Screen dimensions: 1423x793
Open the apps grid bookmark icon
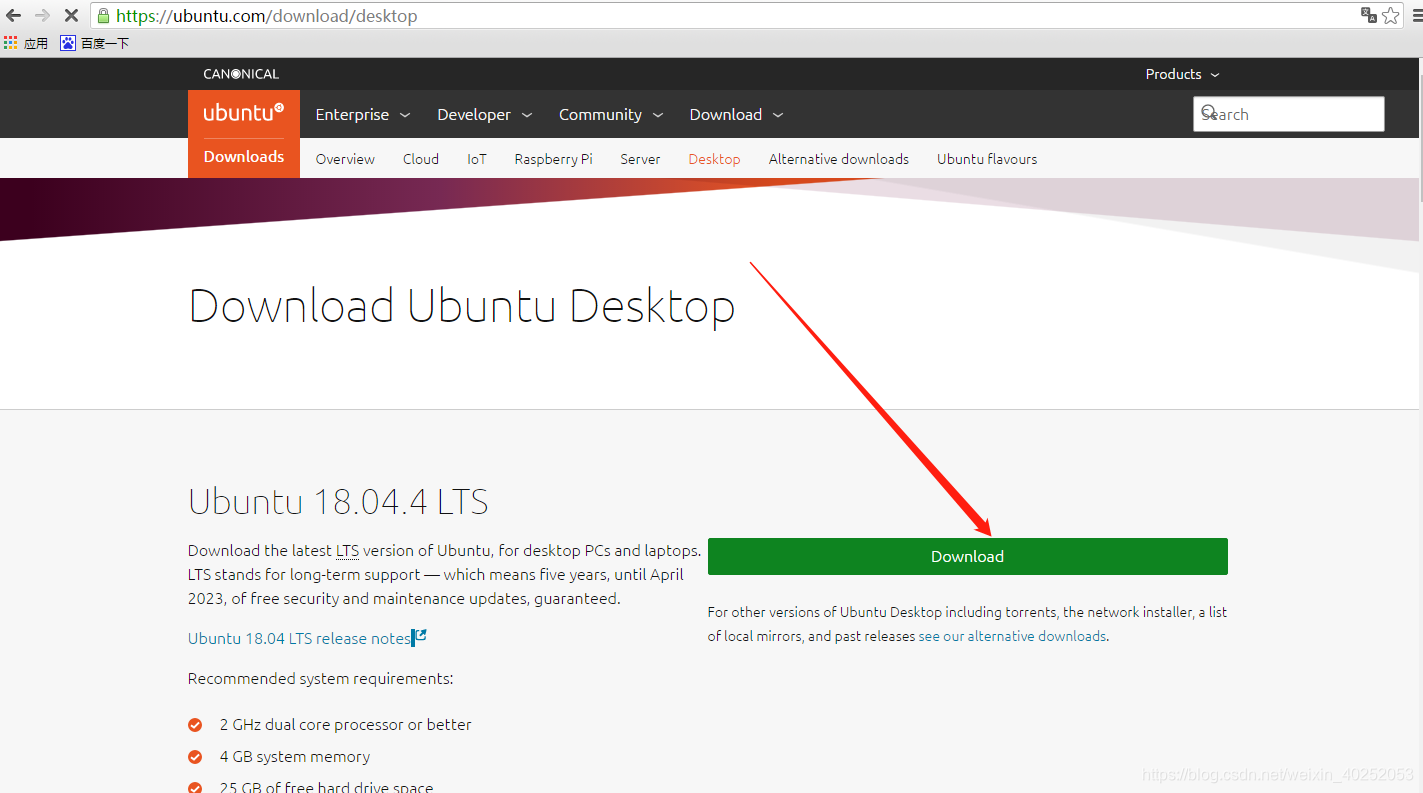pyautogui.click(x=11, y=43)
